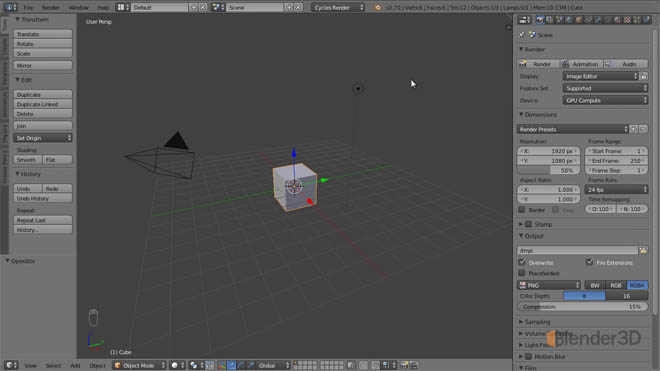Open the Object Mode dropdown
The image size is (660, 371).
(x=139, y=365)
